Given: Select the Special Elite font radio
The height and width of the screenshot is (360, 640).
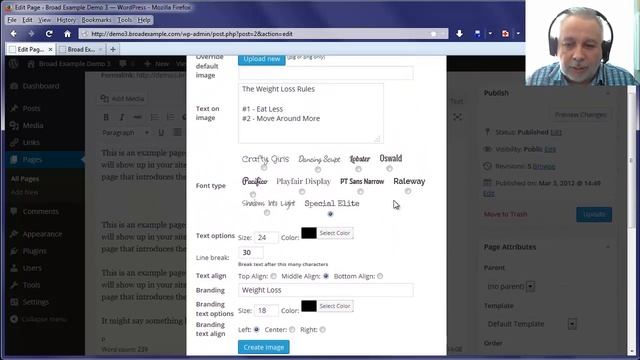Looking at the screenshot, I should pyautogui.click(x=330, y=214).
